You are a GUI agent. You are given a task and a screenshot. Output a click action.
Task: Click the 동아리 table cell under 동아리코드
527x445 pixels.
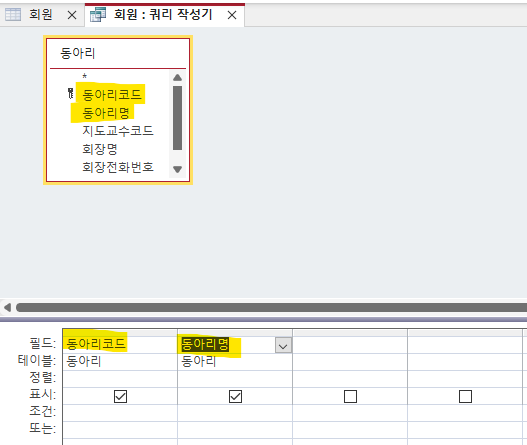click(x=120, y=362)
